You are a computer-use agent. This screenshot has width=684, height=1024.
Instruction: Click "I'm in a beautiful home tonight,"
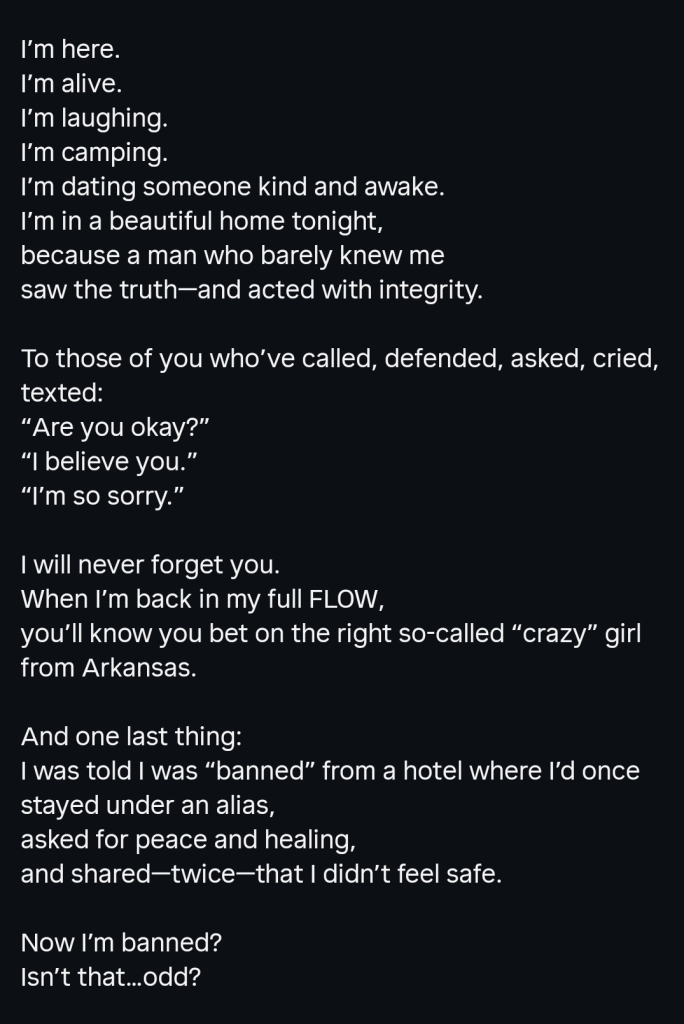[x=202, y=221]
